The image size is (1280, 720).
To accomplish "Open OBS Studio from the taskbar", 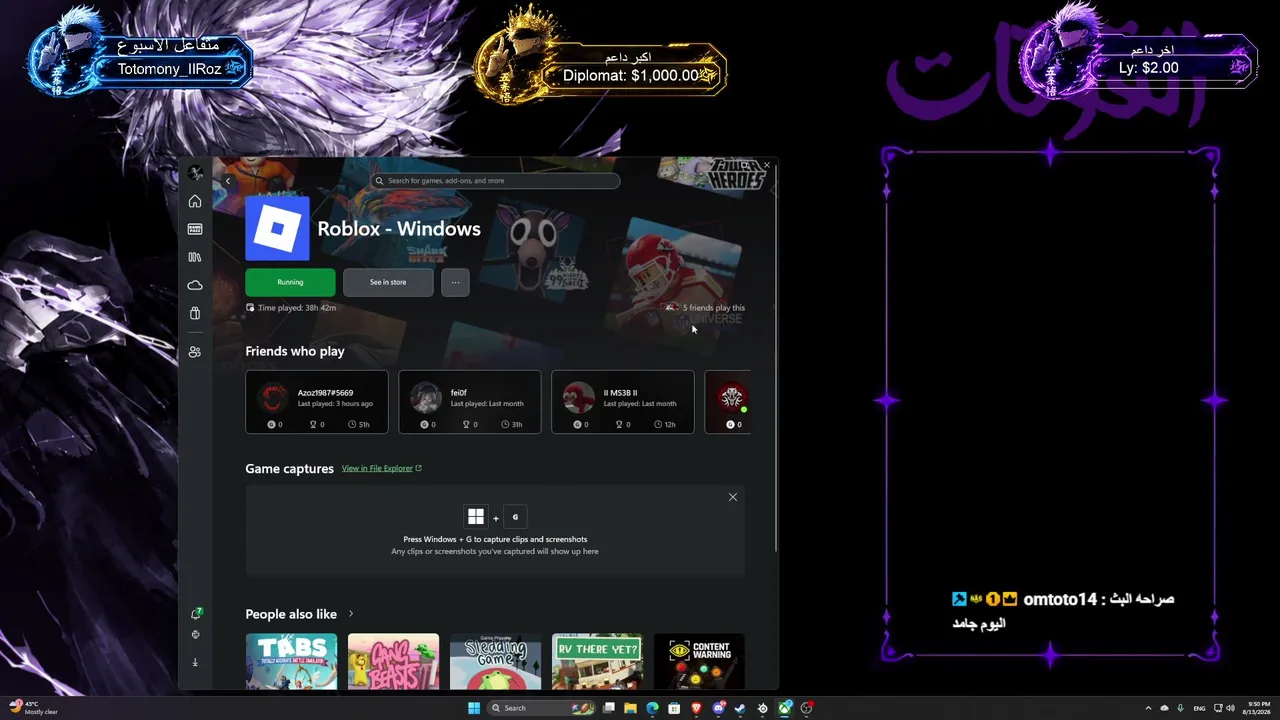I will point(807,708).
